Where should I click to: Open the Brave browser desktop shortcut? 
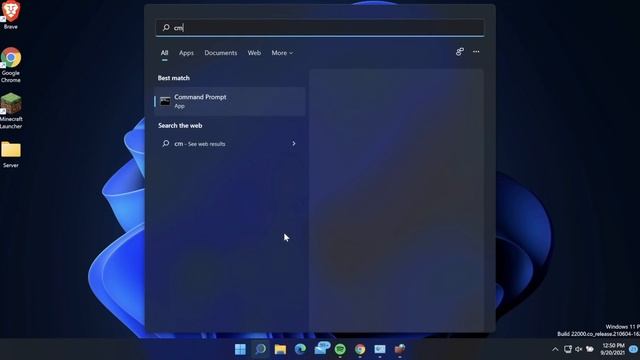11,16
